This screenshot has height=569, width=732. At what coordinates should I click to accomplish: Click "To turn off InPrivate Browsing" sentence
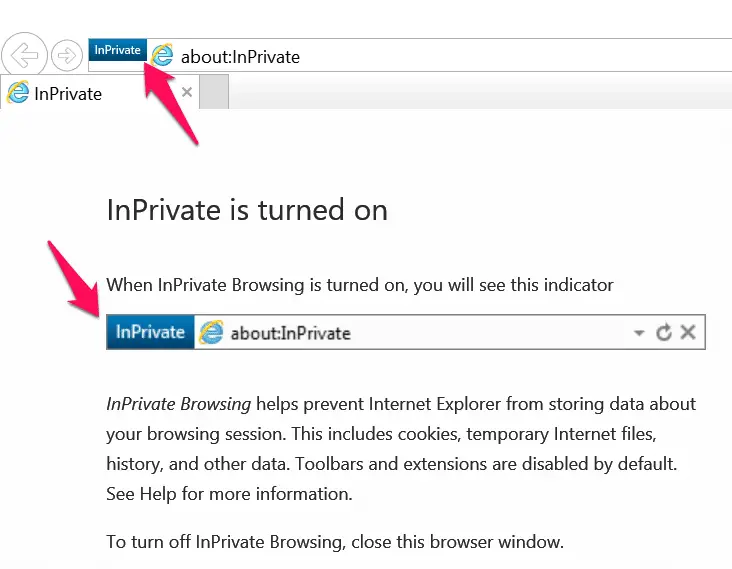click(x=335, y=541)
